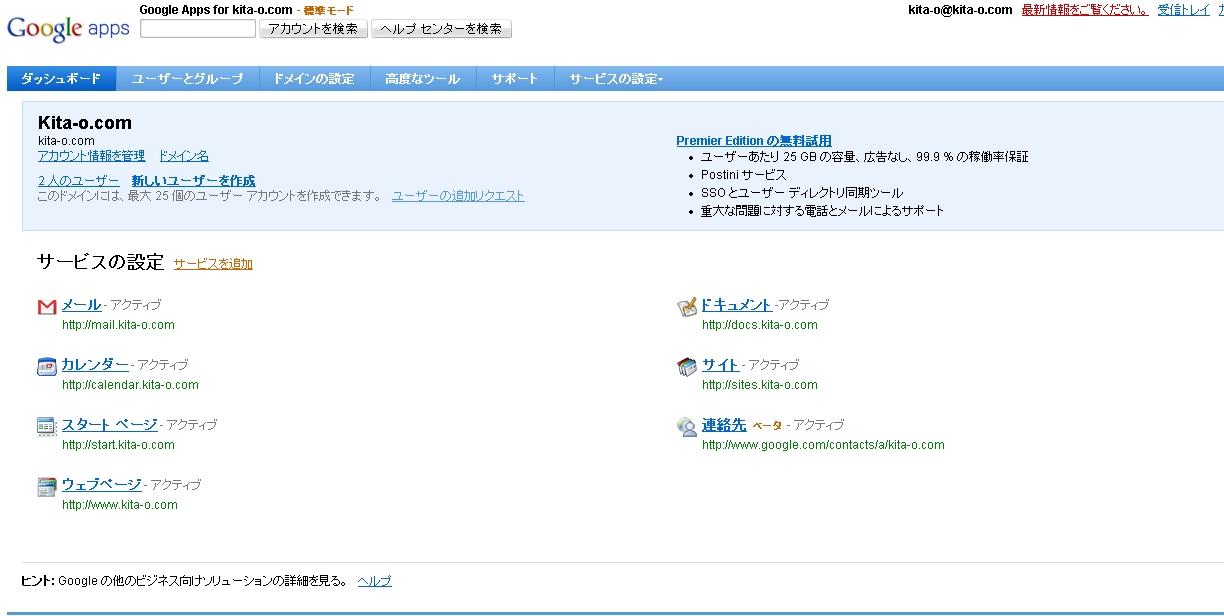Click the contacts icon beside 連絡先

click(x=686, y=427)
